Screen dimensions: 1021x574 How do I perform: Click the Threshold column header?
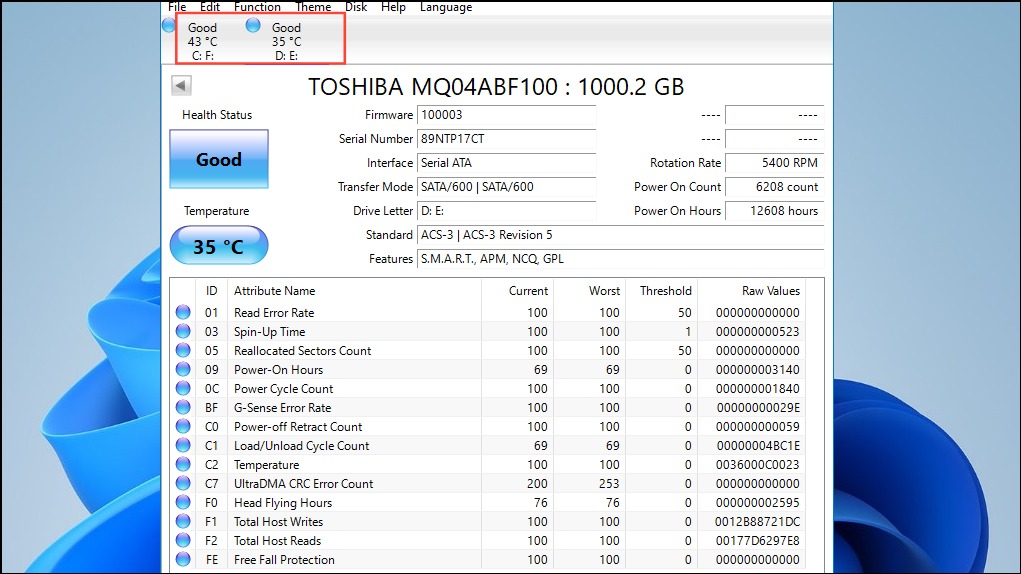662,291
